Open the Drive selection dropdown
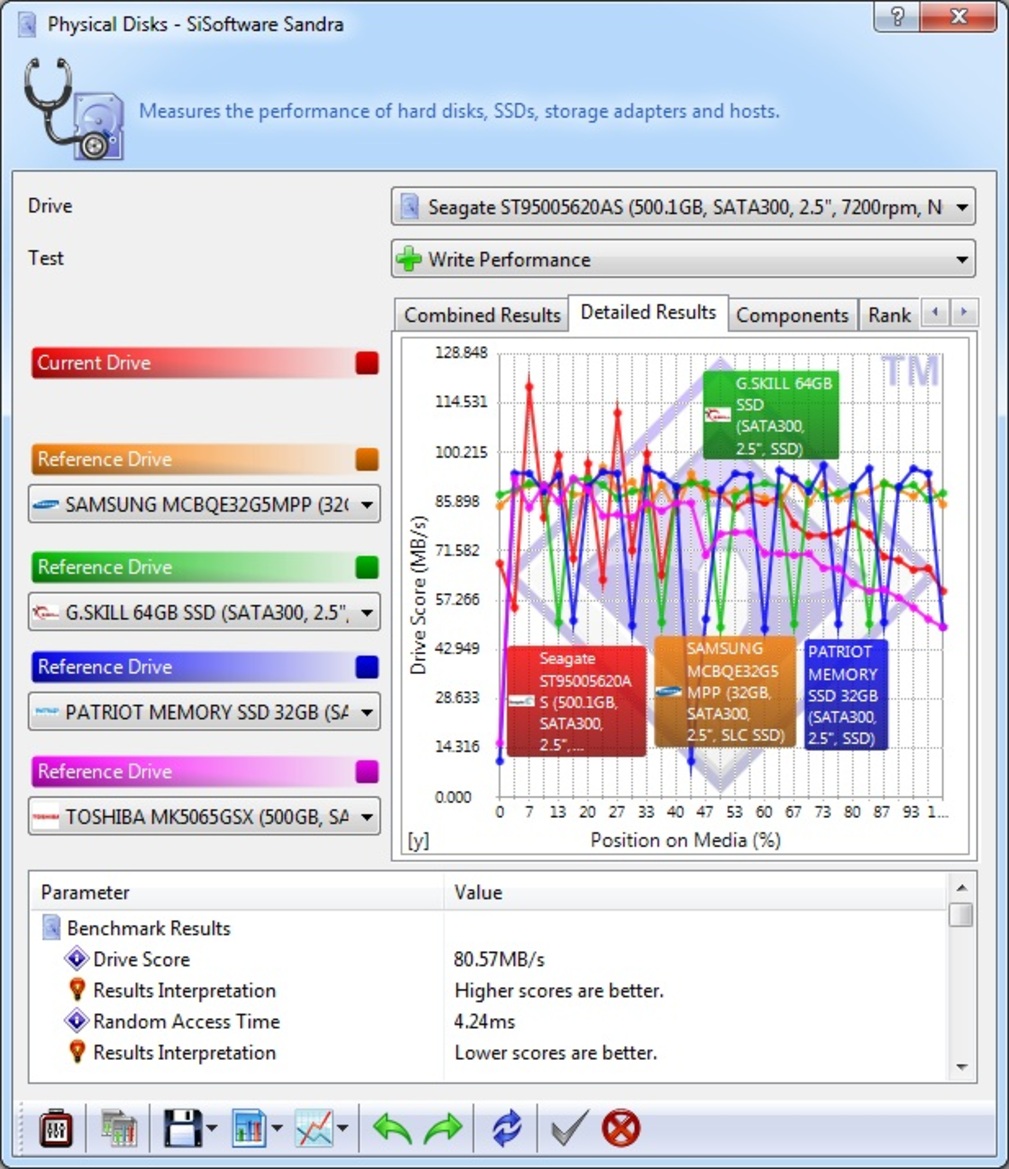The image size is (1009, 1169). [683, 207]
